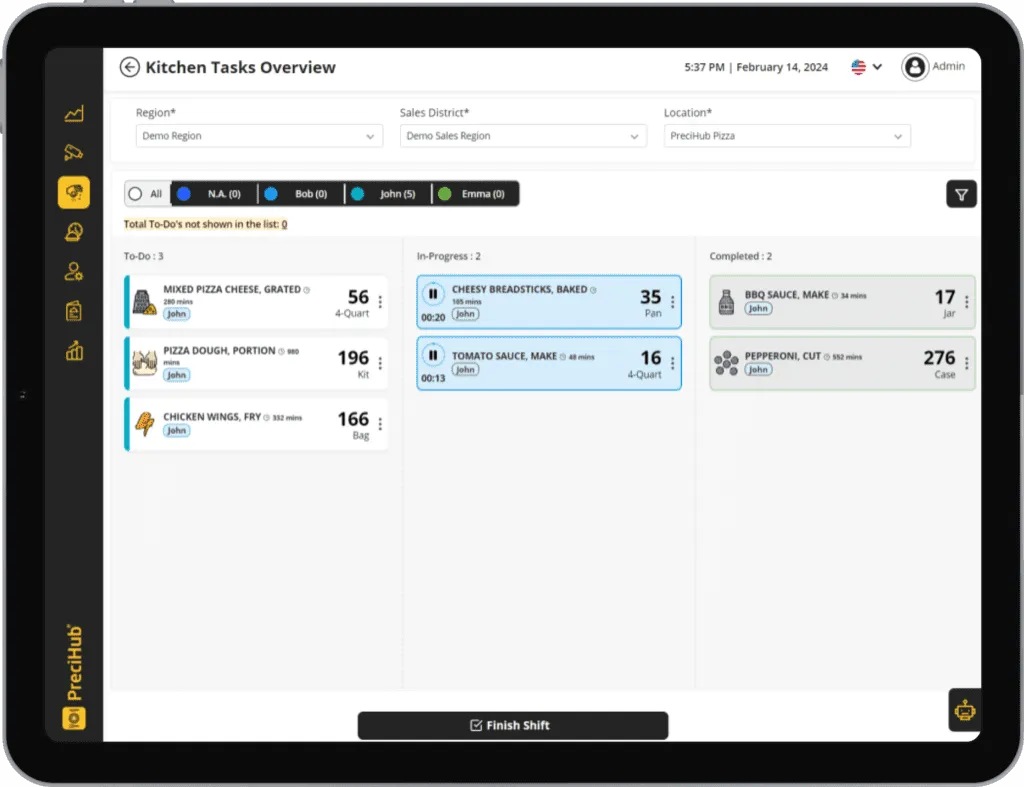The width and height of the screenshot is (1024, 787).
Task: Open options menu for Cheesy Breadsticks, Baked
Action: [673, 302]
